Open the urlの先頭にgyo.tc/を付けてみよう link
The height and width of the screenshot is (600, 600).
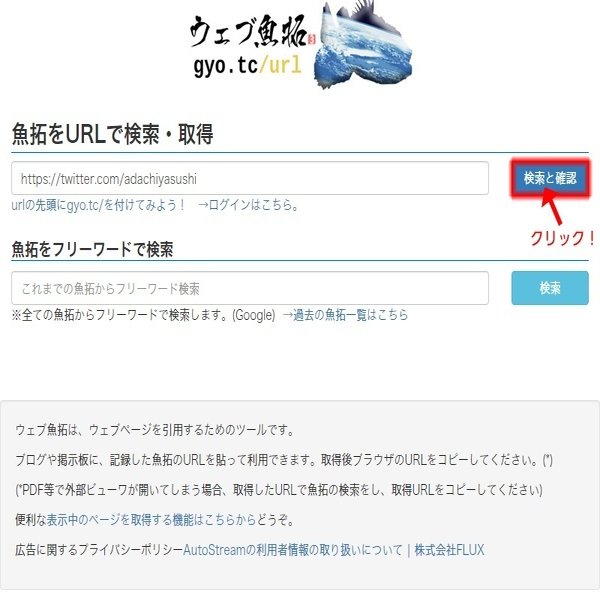point(98,205)
